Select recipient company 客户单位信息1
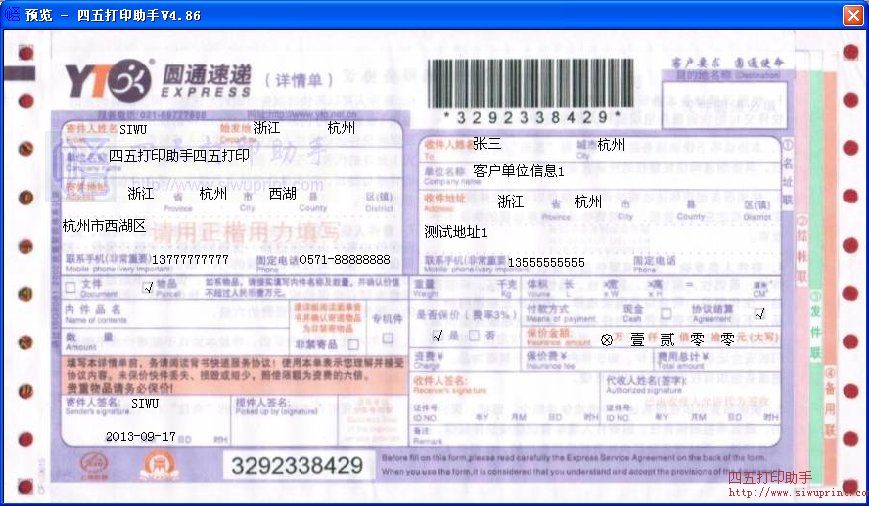The height and width of the screenshot is (506, 869). click(x=519, y=171)
